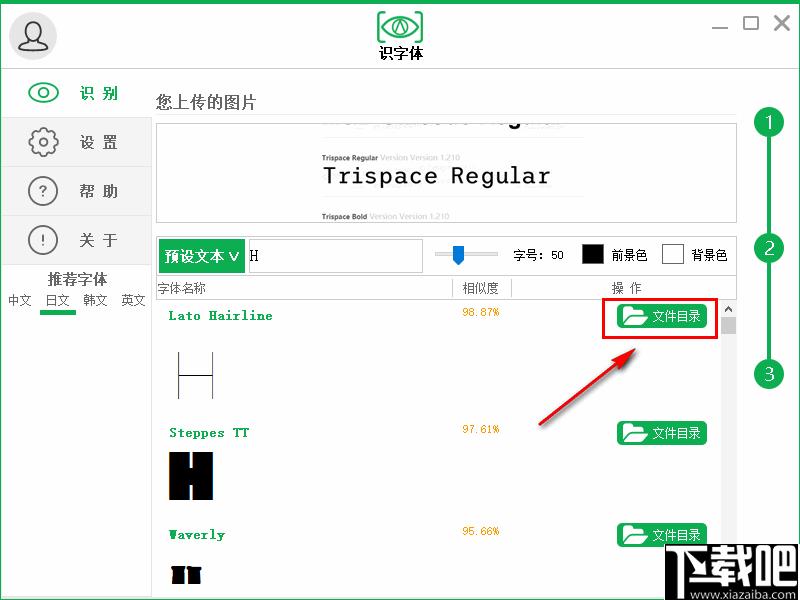This screenshot has height=600, width=800.
Task: Switch to 韩文 recommended fonts tab
Action: pos(95,300)
